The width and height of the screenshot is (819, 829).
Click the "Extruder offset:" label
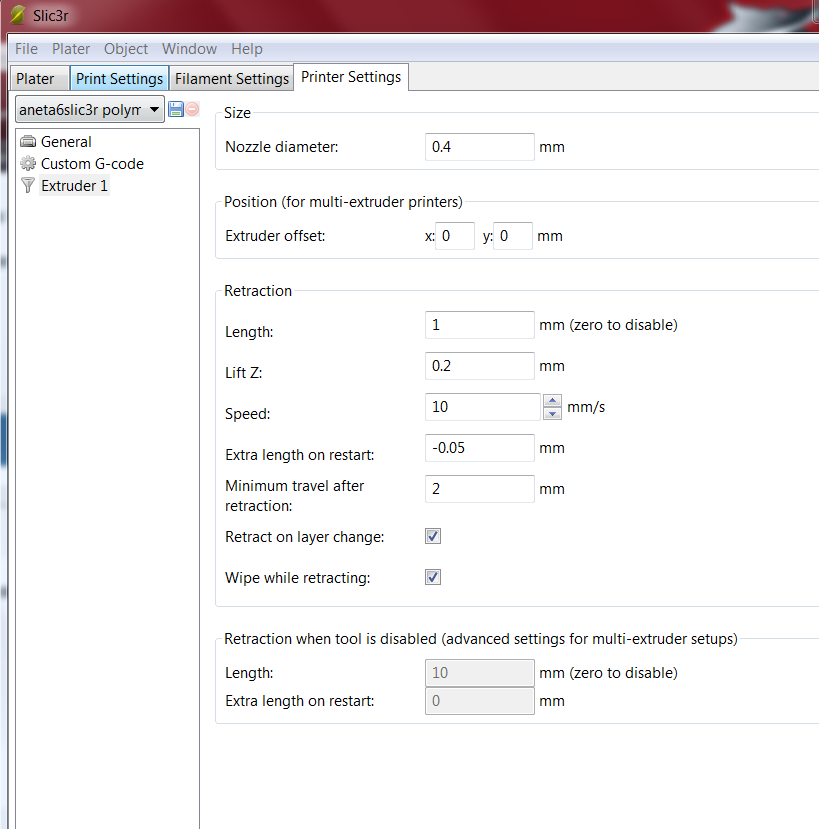[275, 236]
